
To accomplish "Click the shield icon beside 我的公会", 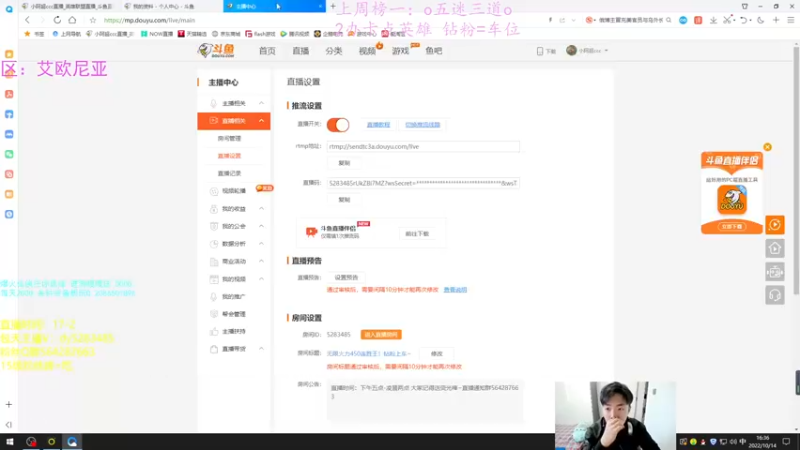I will coord(214,226).
